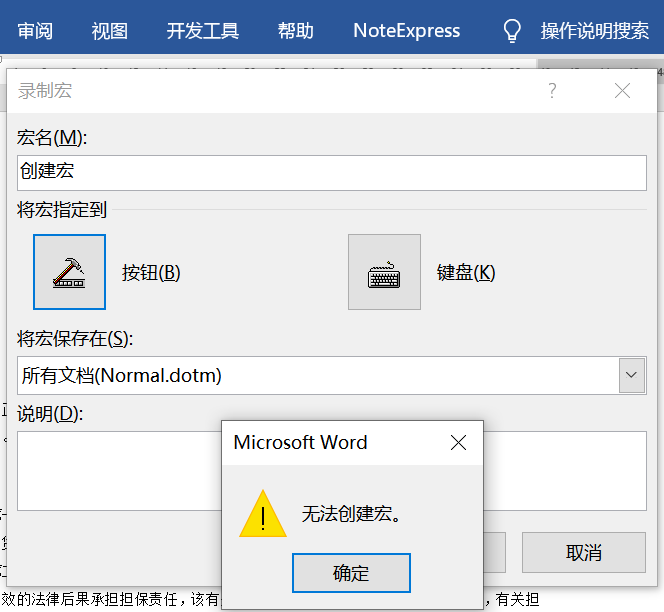This screenshot has width=664, height=612.
Task: Close the Microsoft Word alert with X
Action: point(458,443)
